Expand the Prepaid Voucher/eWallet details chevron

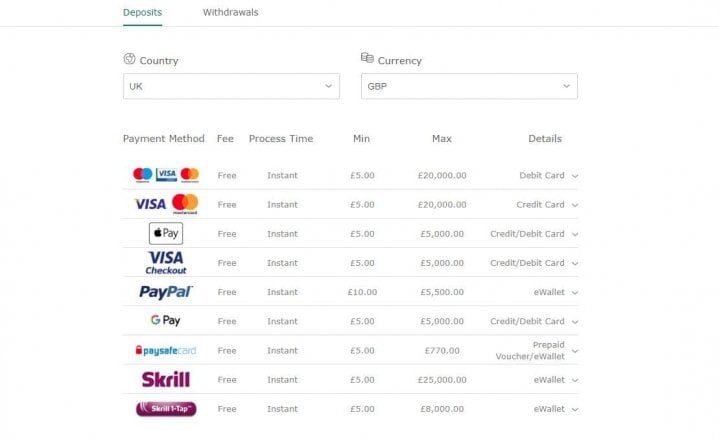(575, 350)
